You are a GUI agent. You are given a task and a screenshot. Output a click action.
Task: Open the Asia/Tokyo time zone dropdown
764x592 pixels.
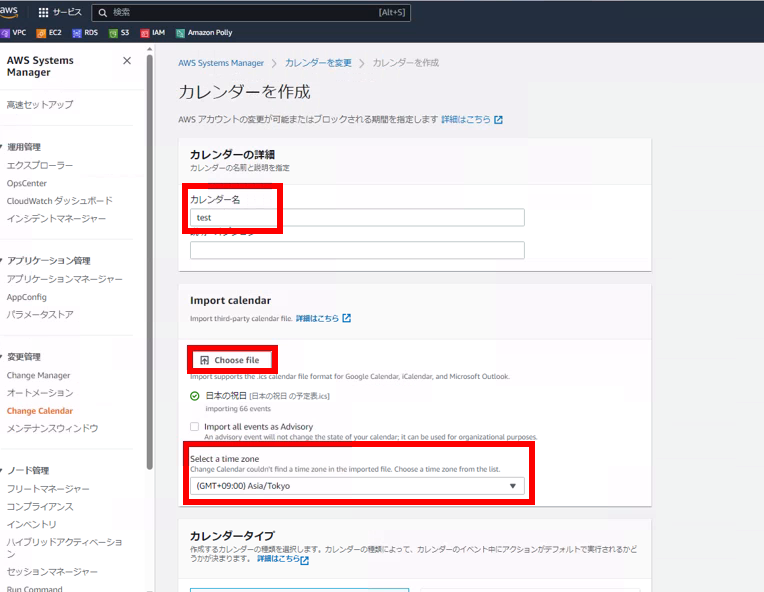357,486
